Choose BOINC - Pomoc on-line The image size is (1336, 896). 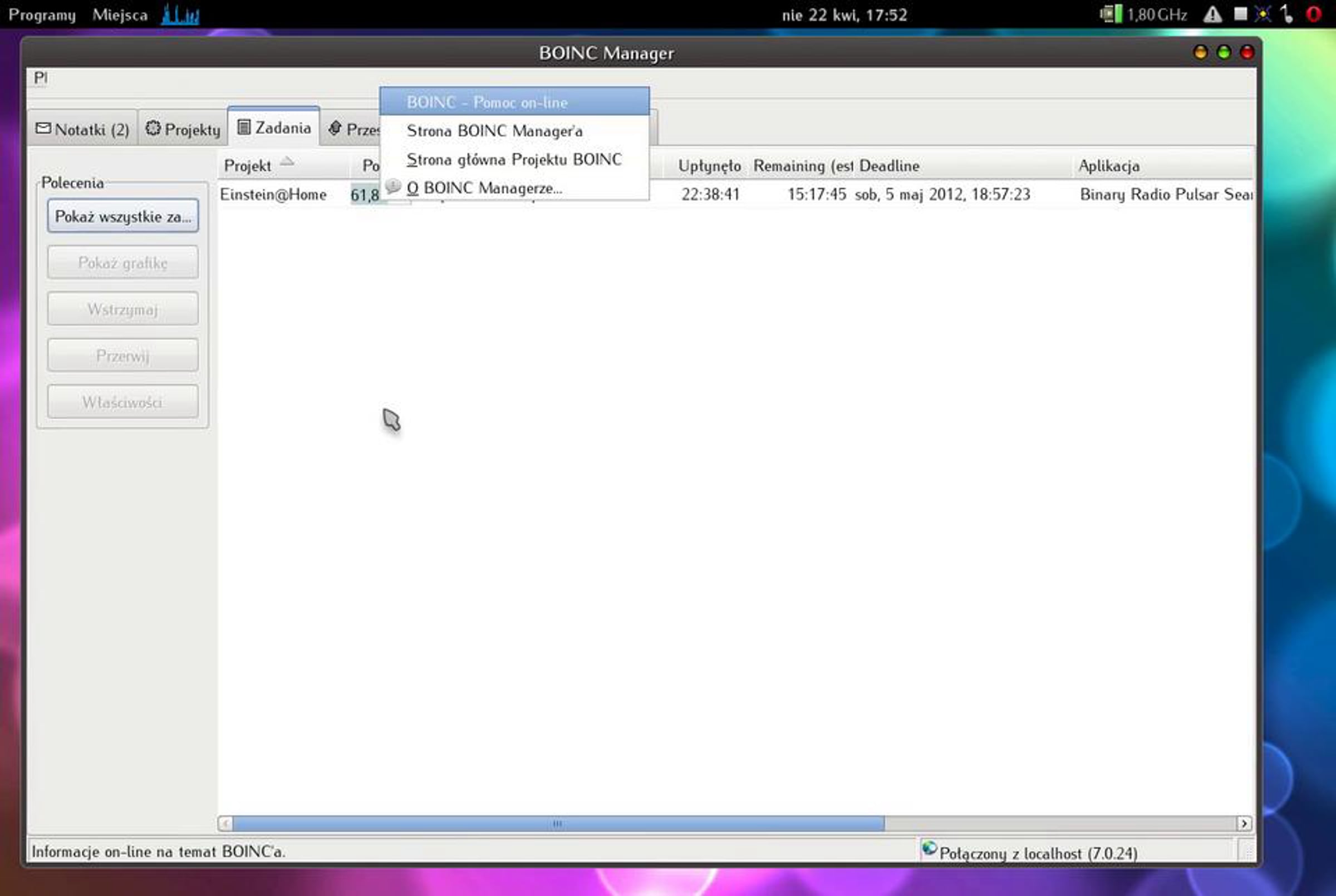514,102
